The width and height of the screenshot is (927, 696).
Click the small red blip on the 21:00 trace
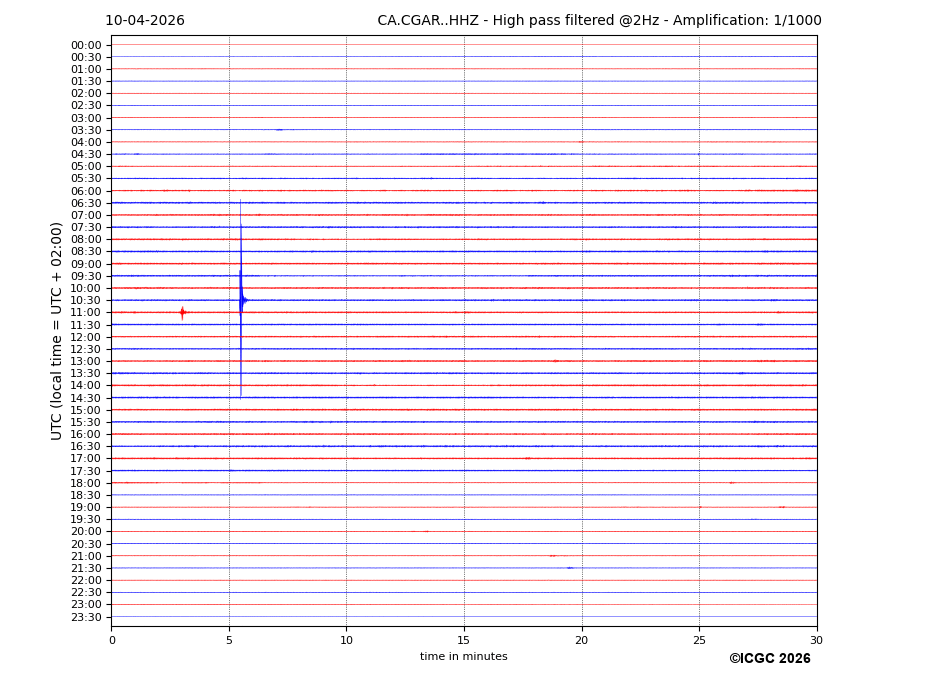tap(552, 556)
